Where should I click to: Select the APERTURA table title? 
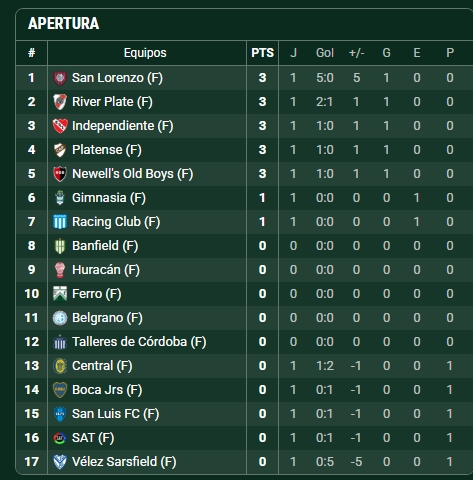pyautogui.click(x=64, y=23)
